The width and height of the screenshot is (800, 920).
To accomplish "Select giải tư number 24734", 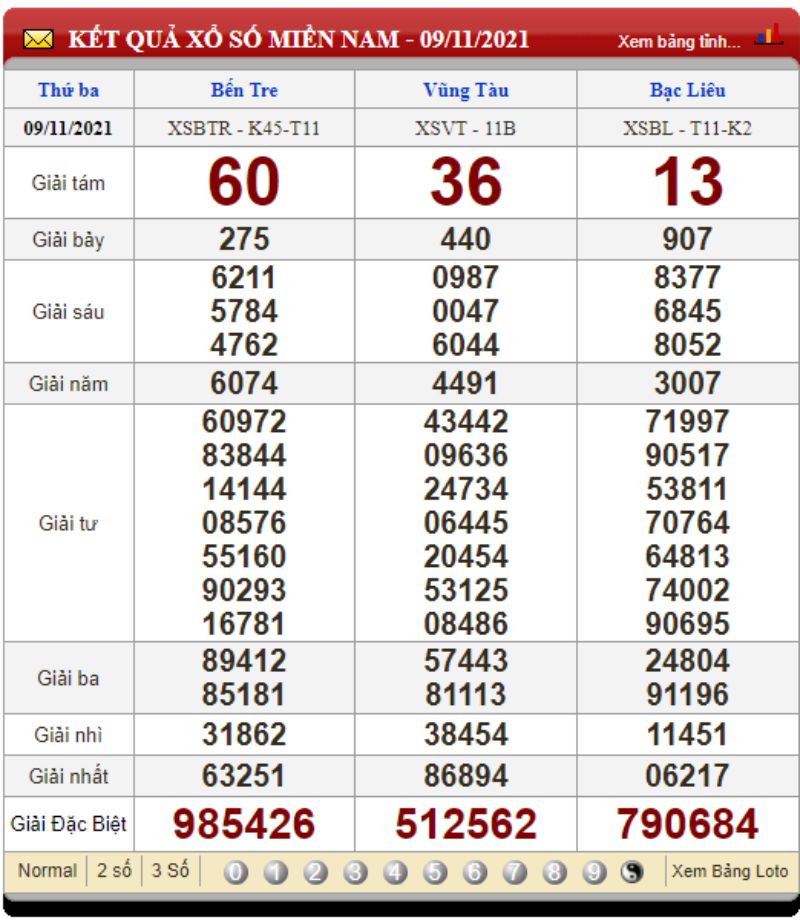I will (x=466, y=489).
